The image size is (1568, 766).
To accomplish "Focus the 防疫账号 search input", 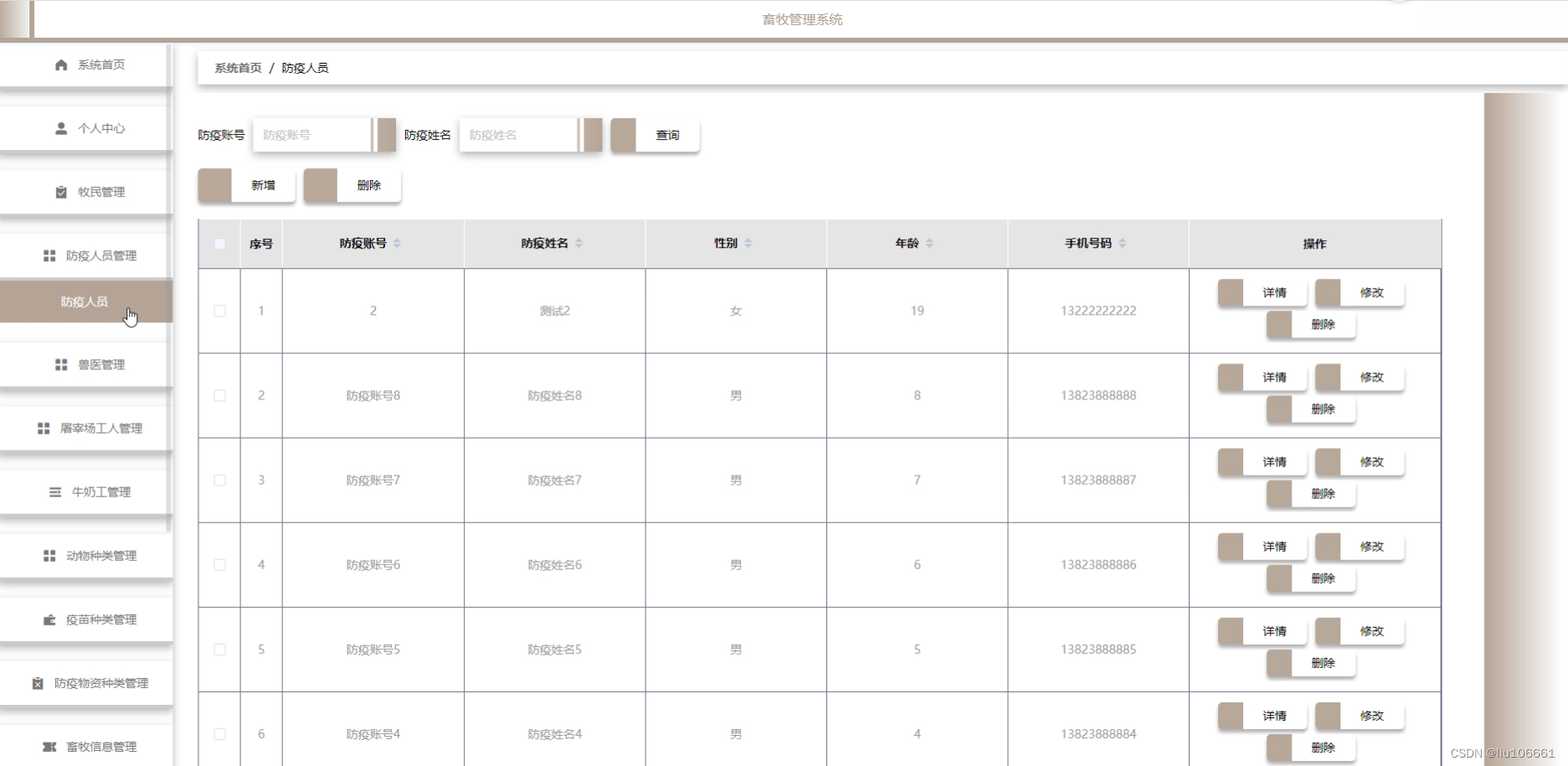I will pos(313,135).
